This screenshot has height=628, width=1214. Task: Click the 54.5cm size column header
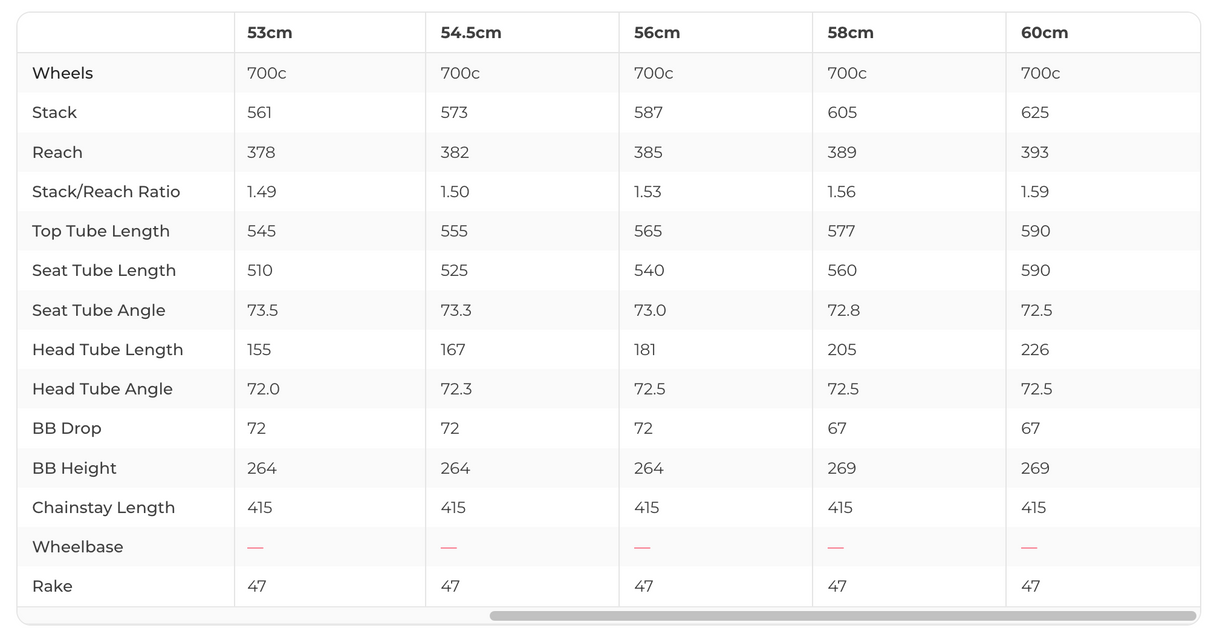471,33
